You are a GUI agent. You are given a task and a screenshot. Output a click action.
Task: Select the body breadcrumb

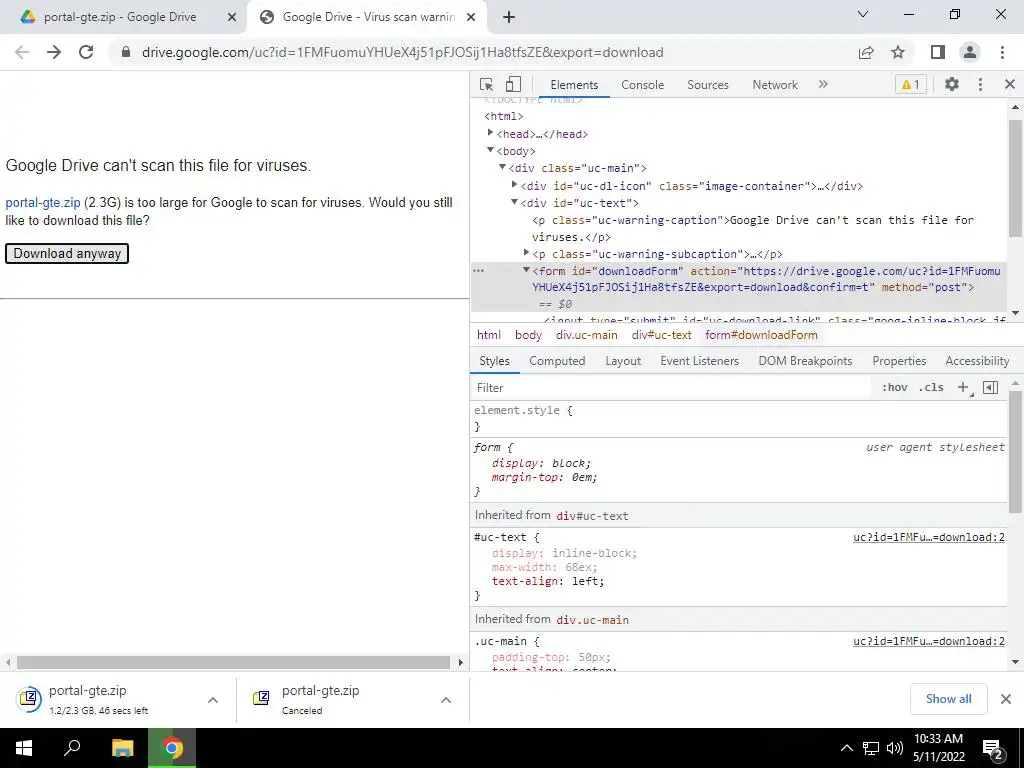pyautogui.click(x=528, y=335)
